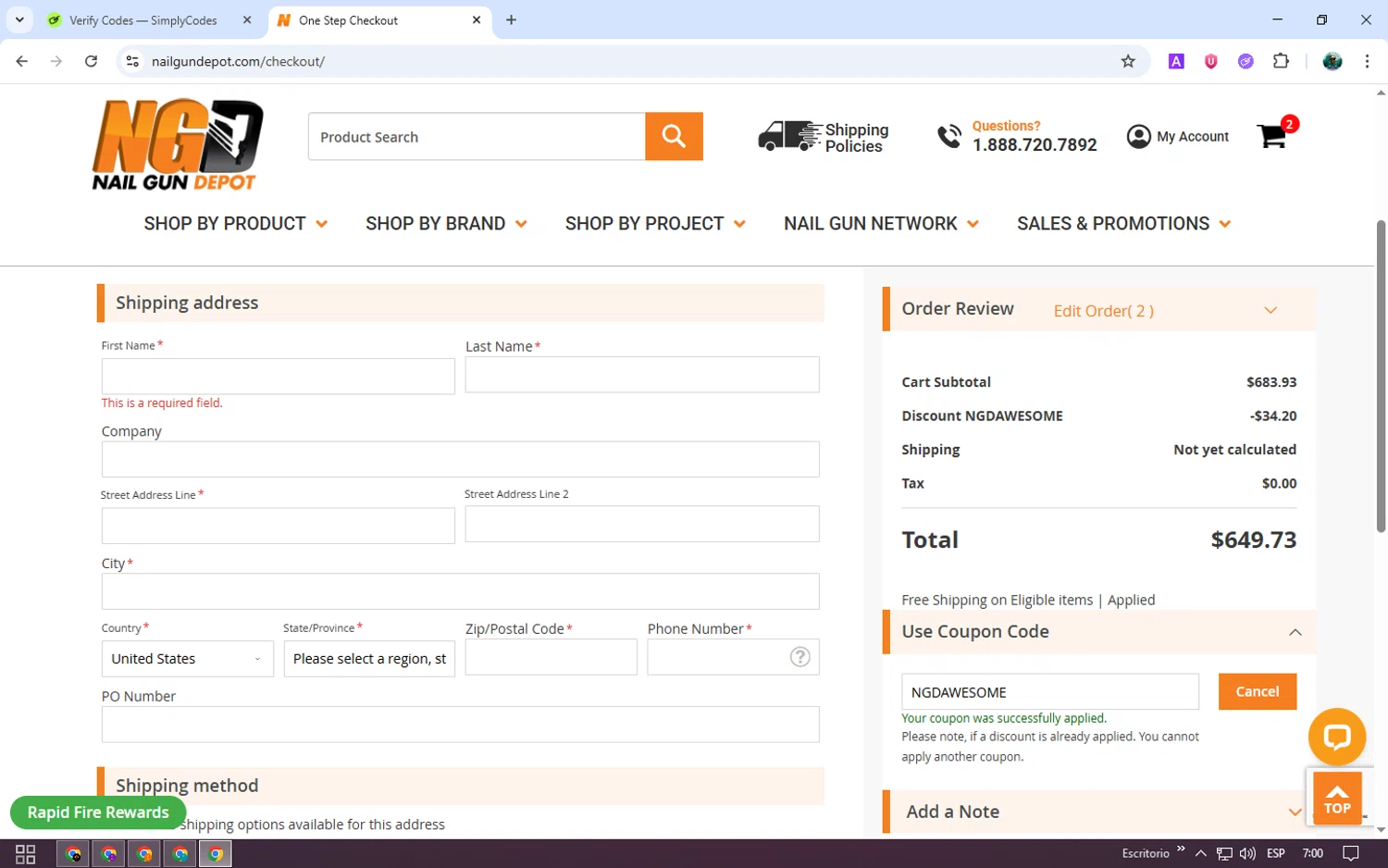Click the coupon code field with NGDAWESOME
Image resolution: width=1388 pixels, height=868 pixels.
(1050, 692)
